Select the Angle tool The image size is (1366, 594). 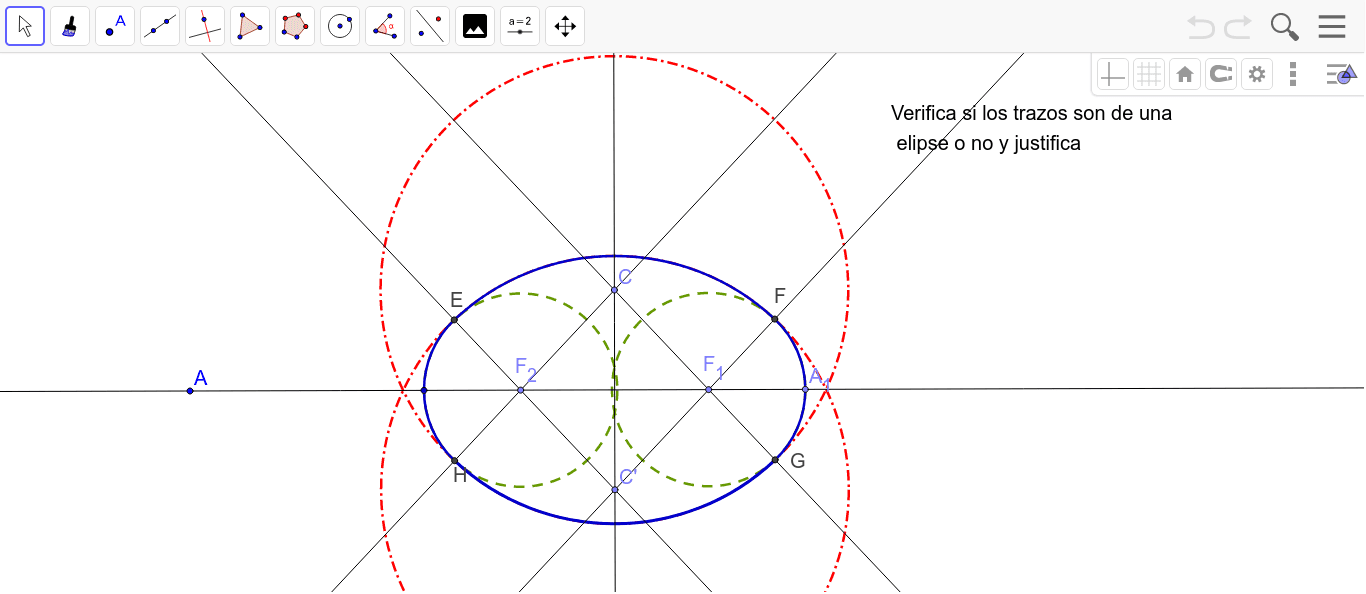(385, 26)
